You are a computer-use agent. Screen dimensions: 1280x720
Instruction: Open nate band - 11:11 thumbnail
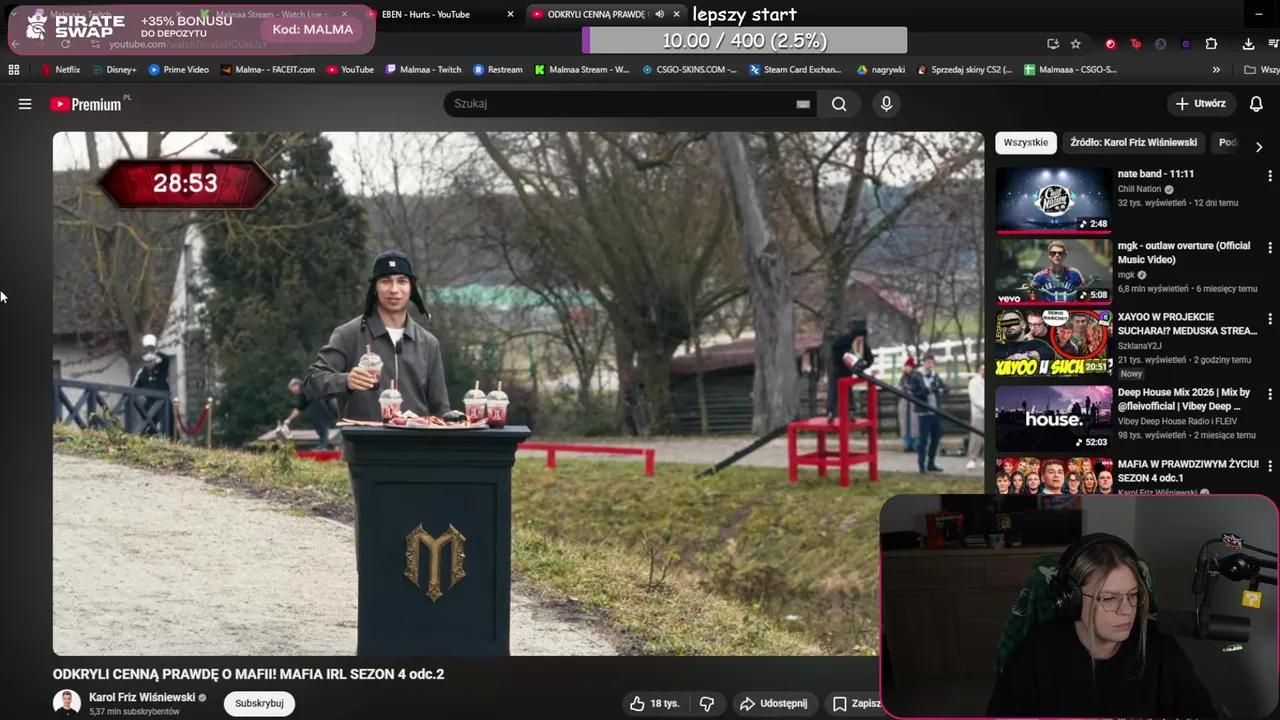(1053, 199)
